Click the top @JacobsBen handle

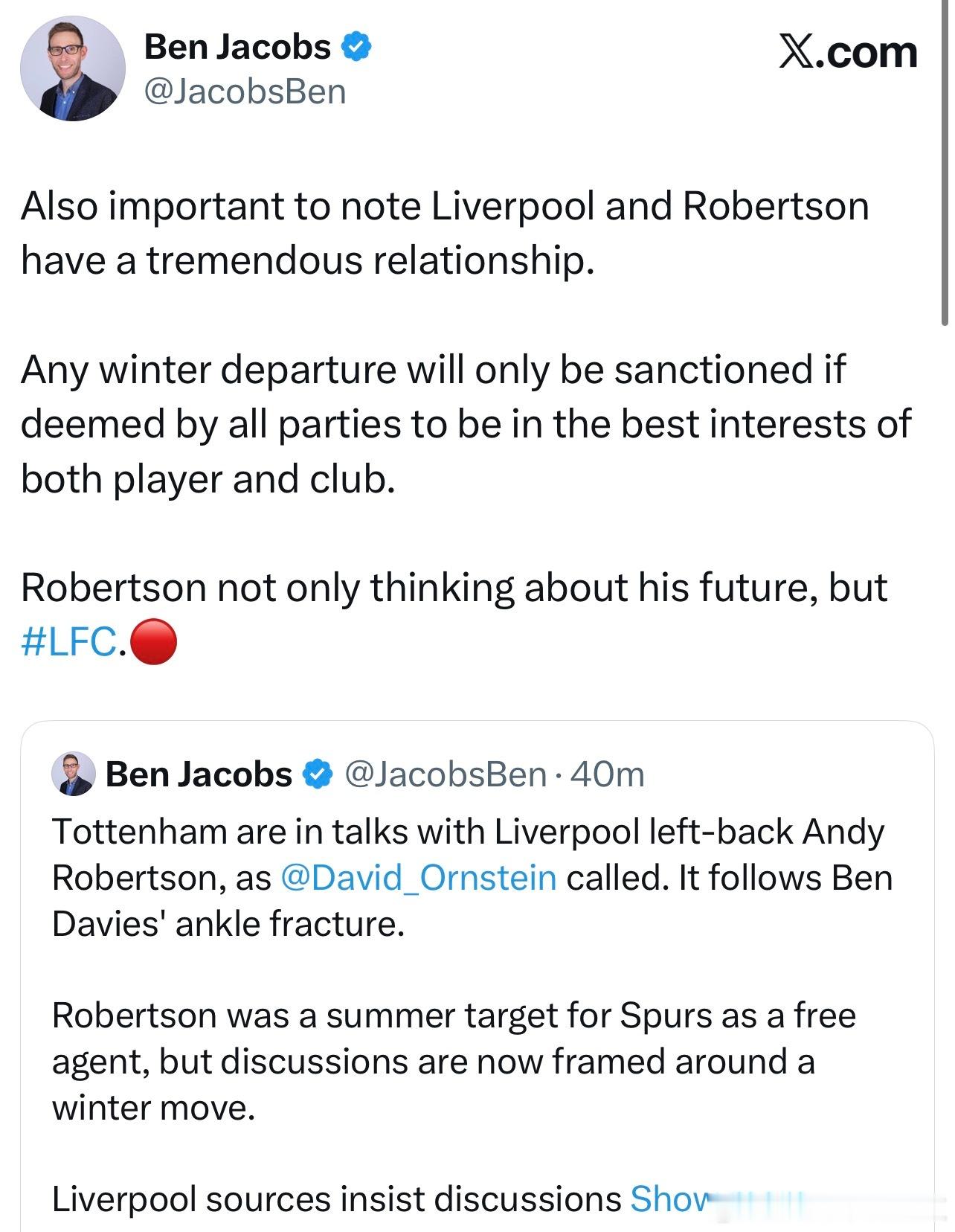click(x=245, y=92)
